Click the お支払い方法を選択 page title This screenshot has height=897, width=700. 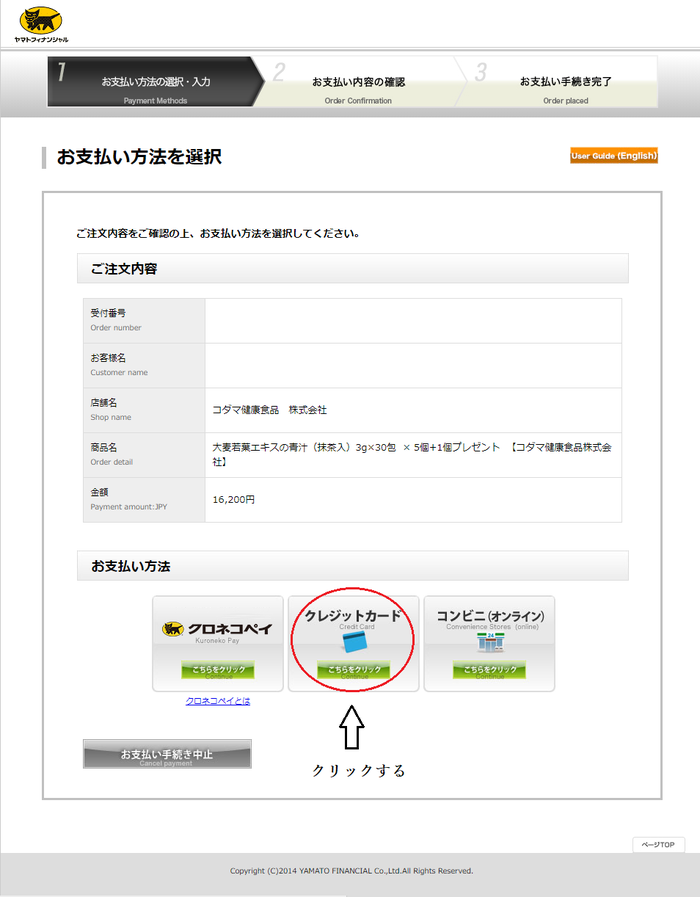click(x=139, y=157)
